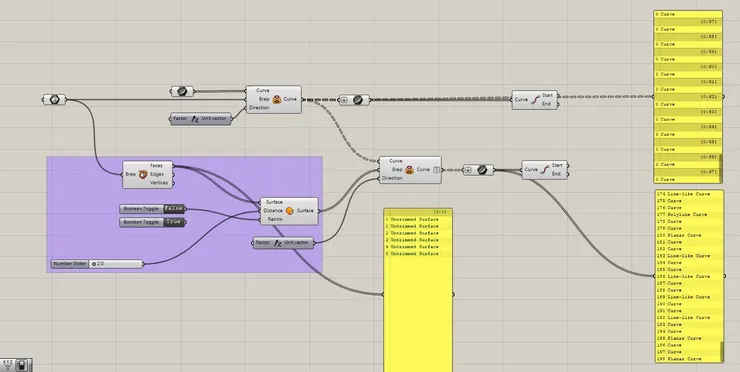Click the {0;67} path header in the curve panel
The height and width of the screenshot is (372, 740).
pos(687,172)
